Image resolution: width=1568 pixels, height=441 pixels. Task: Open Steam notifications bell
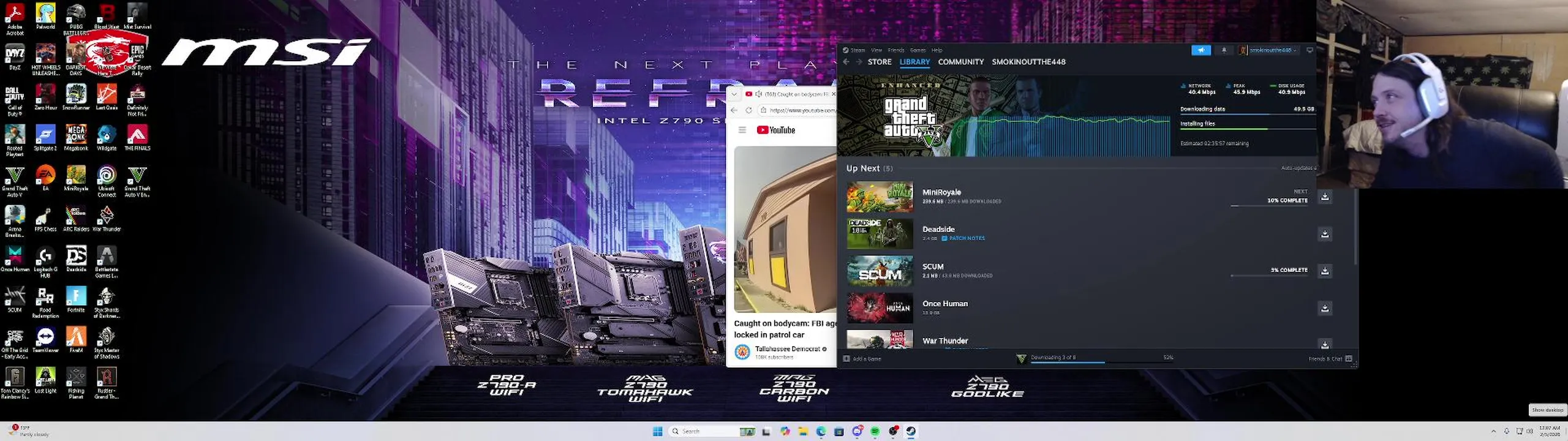click(x=1224, y=50)
